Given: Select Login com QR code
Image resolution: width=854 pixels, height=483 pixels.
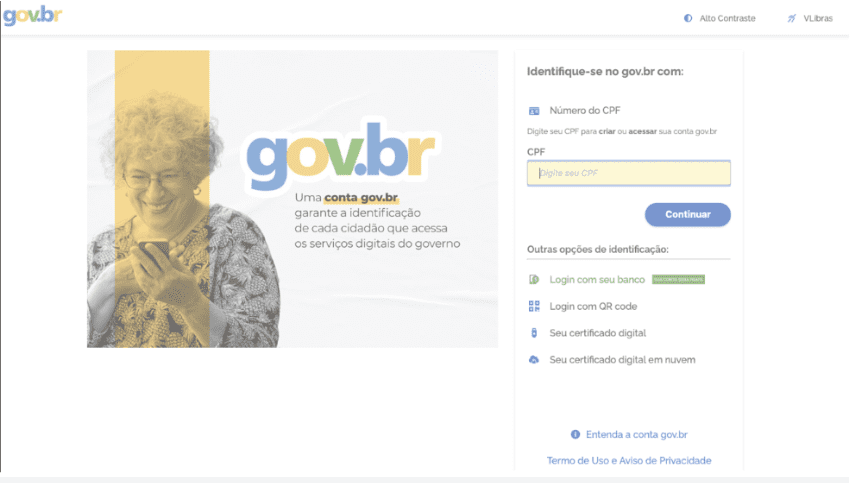Looking at the screenshot, I should coord(593,307).
